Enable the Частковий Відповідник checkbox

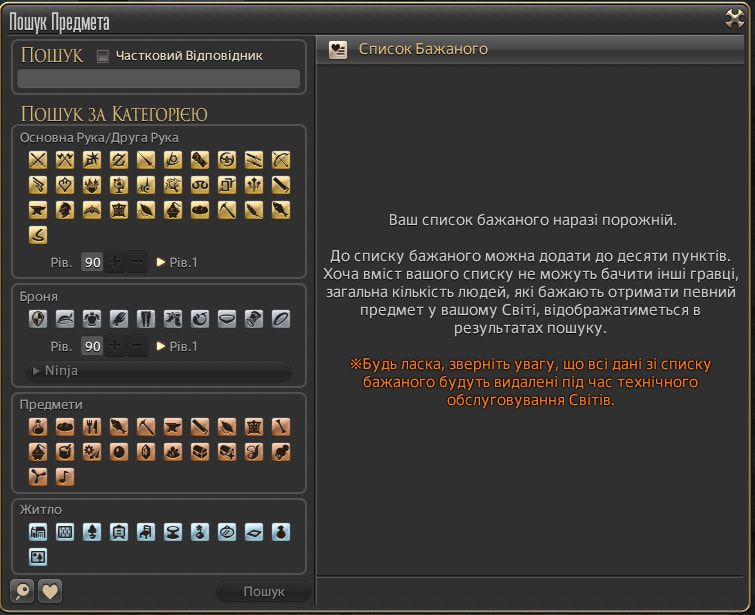click(103, 56)
